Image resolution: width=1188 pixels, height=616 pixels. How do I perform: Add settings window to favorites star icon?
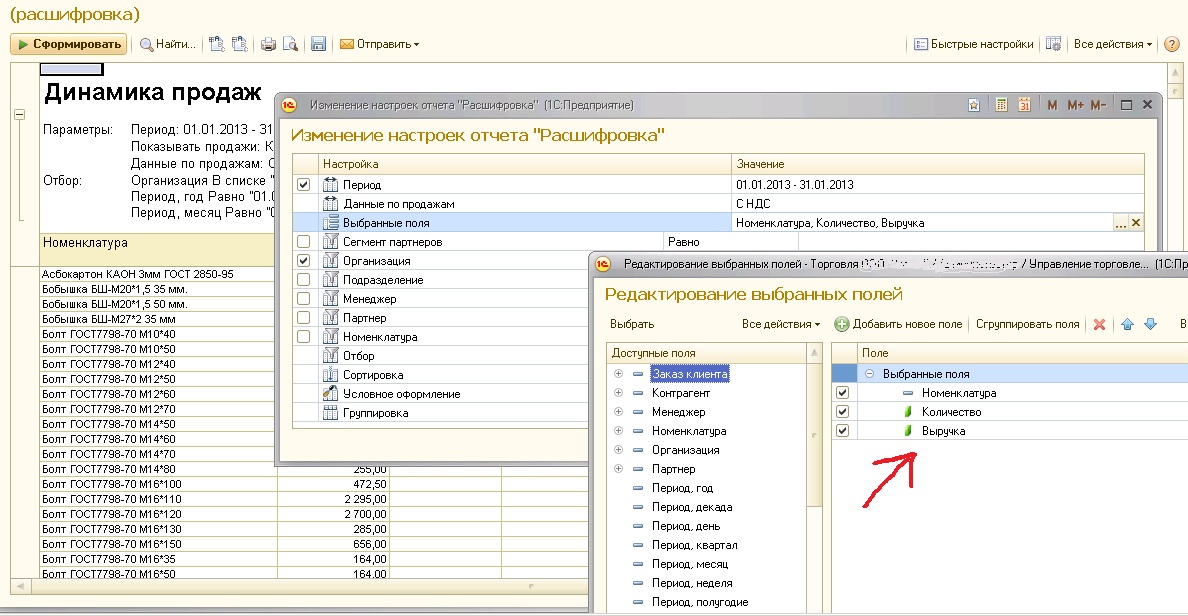click(974, 105)
